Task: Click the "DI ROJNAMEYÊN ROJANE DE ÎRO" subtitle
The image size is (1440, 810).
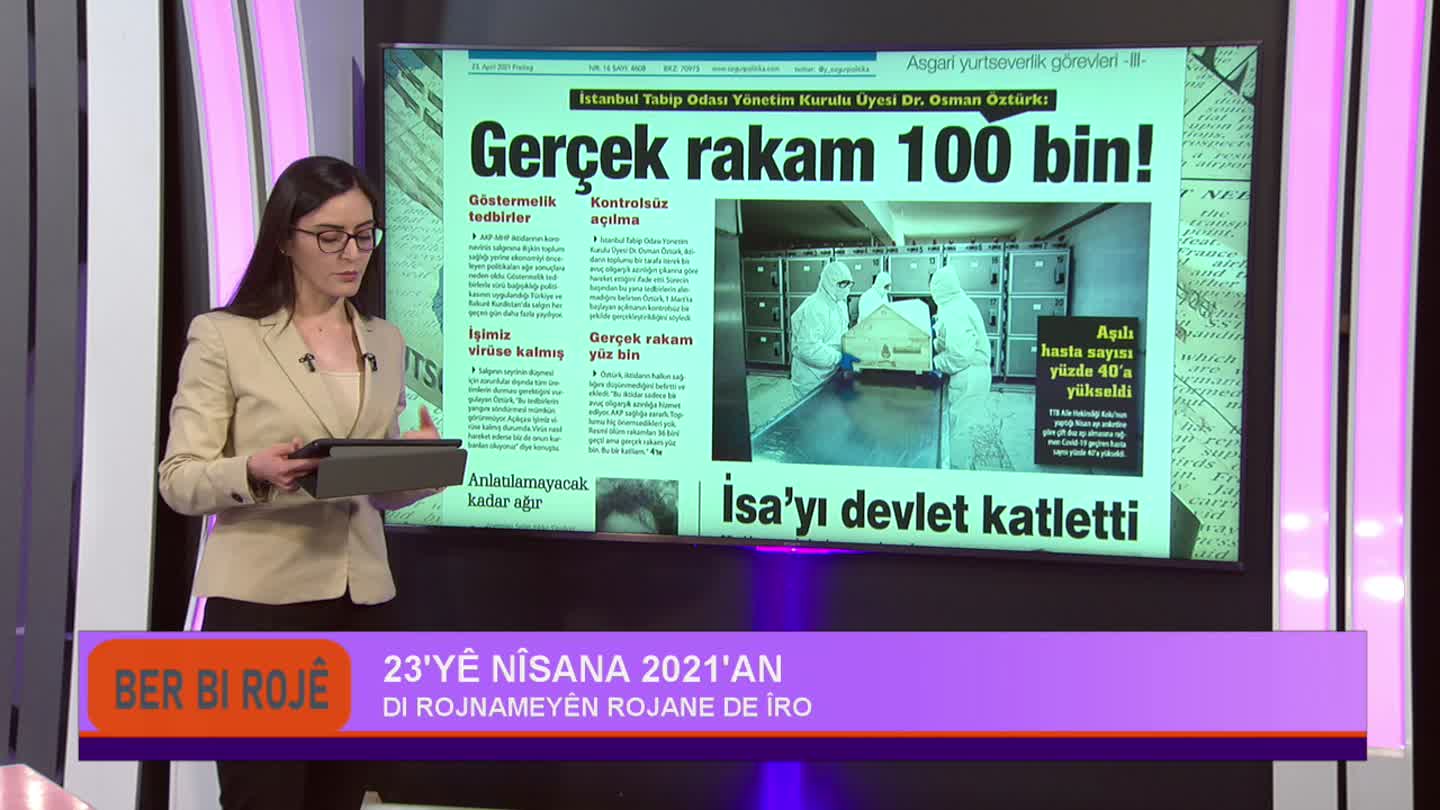Action: (x=597, y=707)
